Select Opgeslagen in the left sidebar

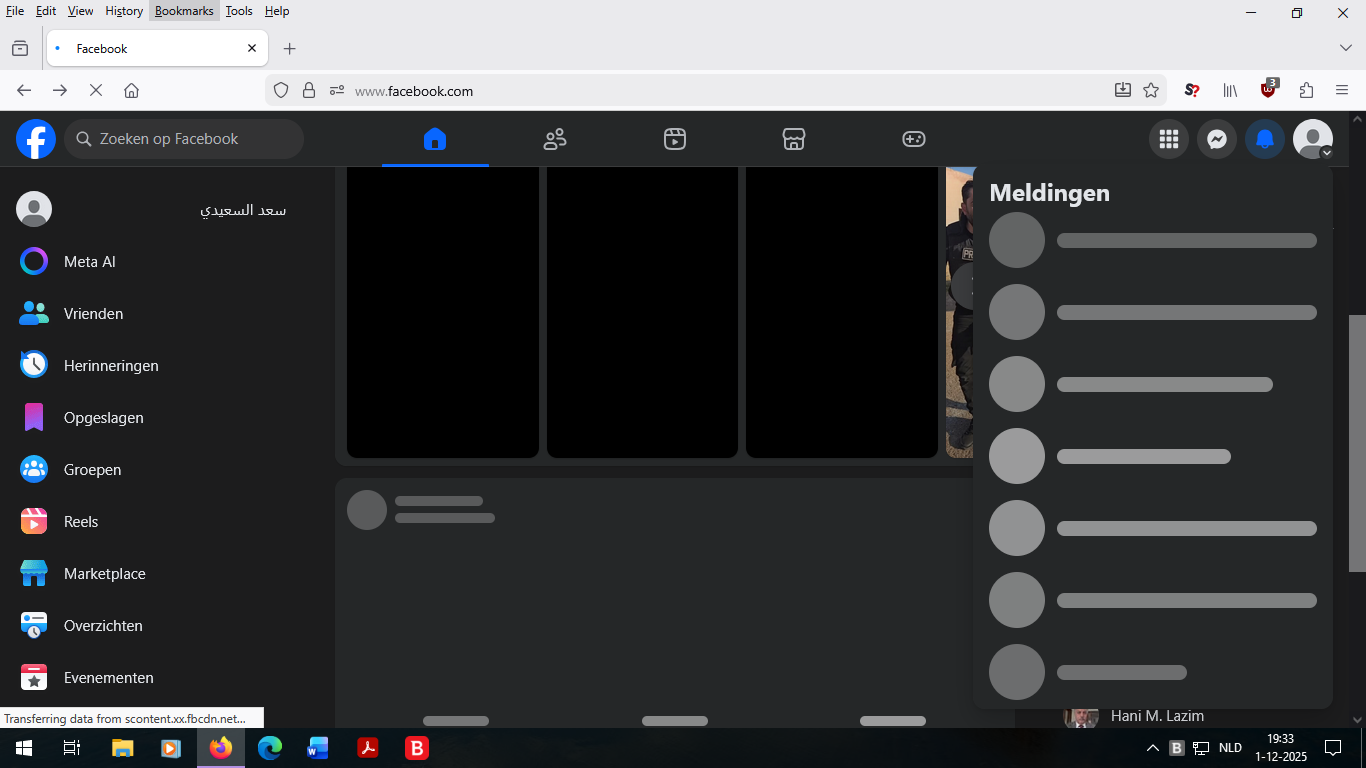coord(103,418)
